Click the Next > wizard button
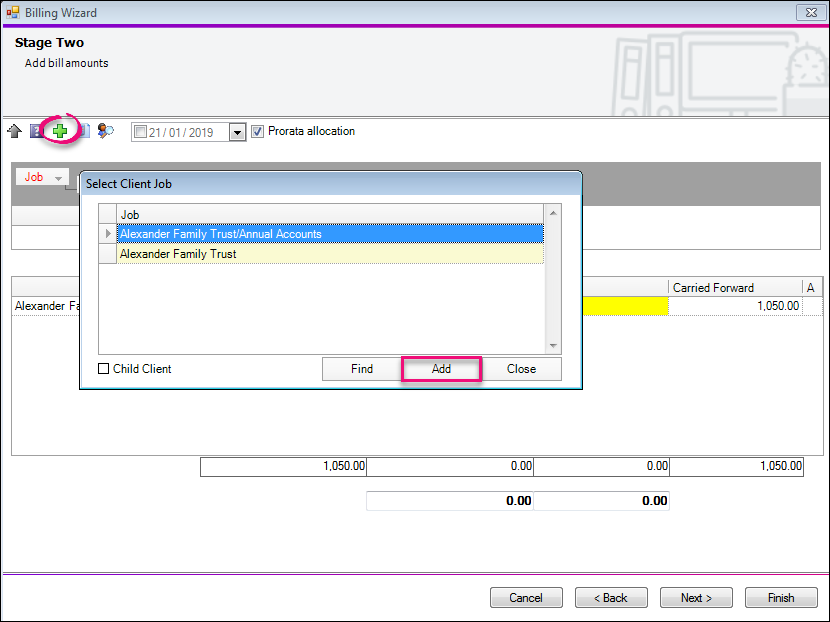 (x=696, y=598)
